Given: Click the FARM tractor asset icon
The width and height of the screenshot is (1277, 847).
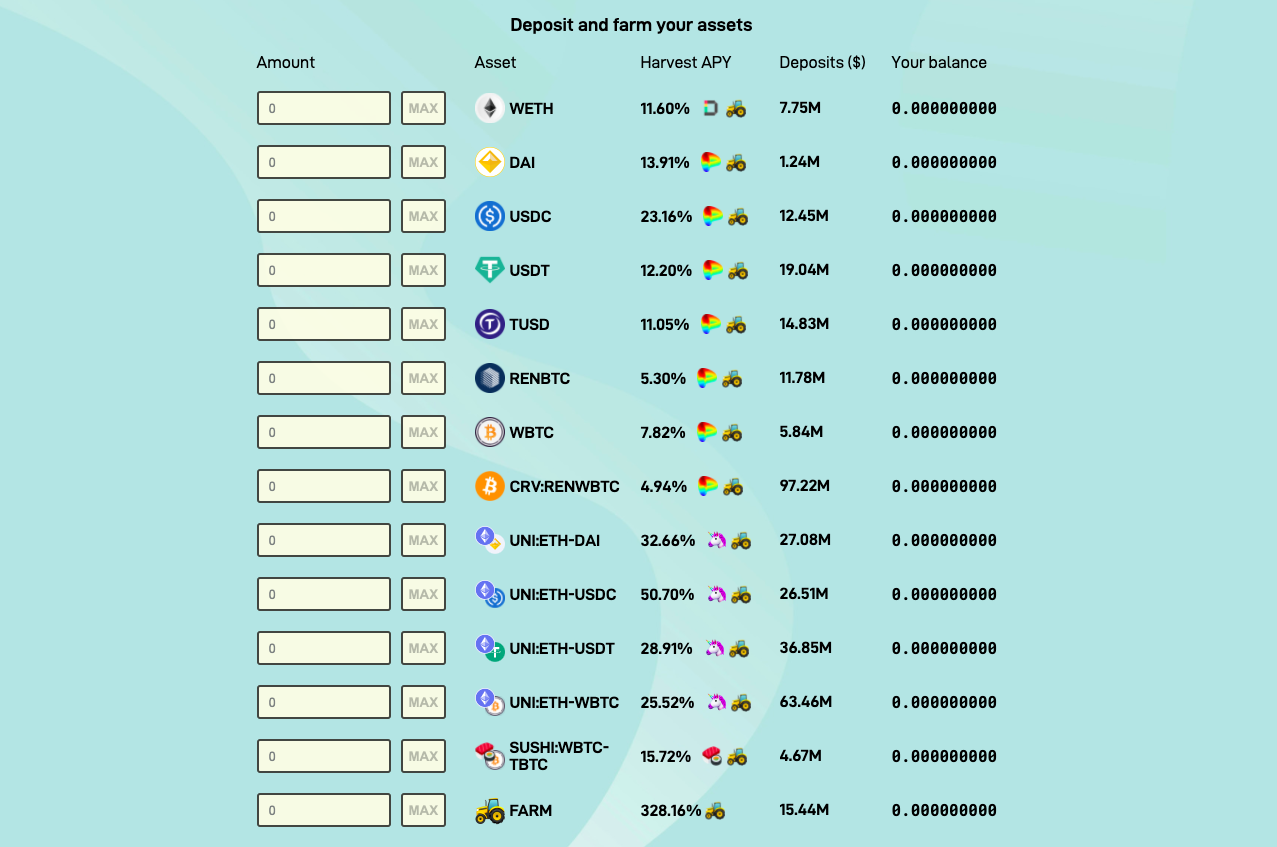Looking at the screenshot, I should point(489,810).
